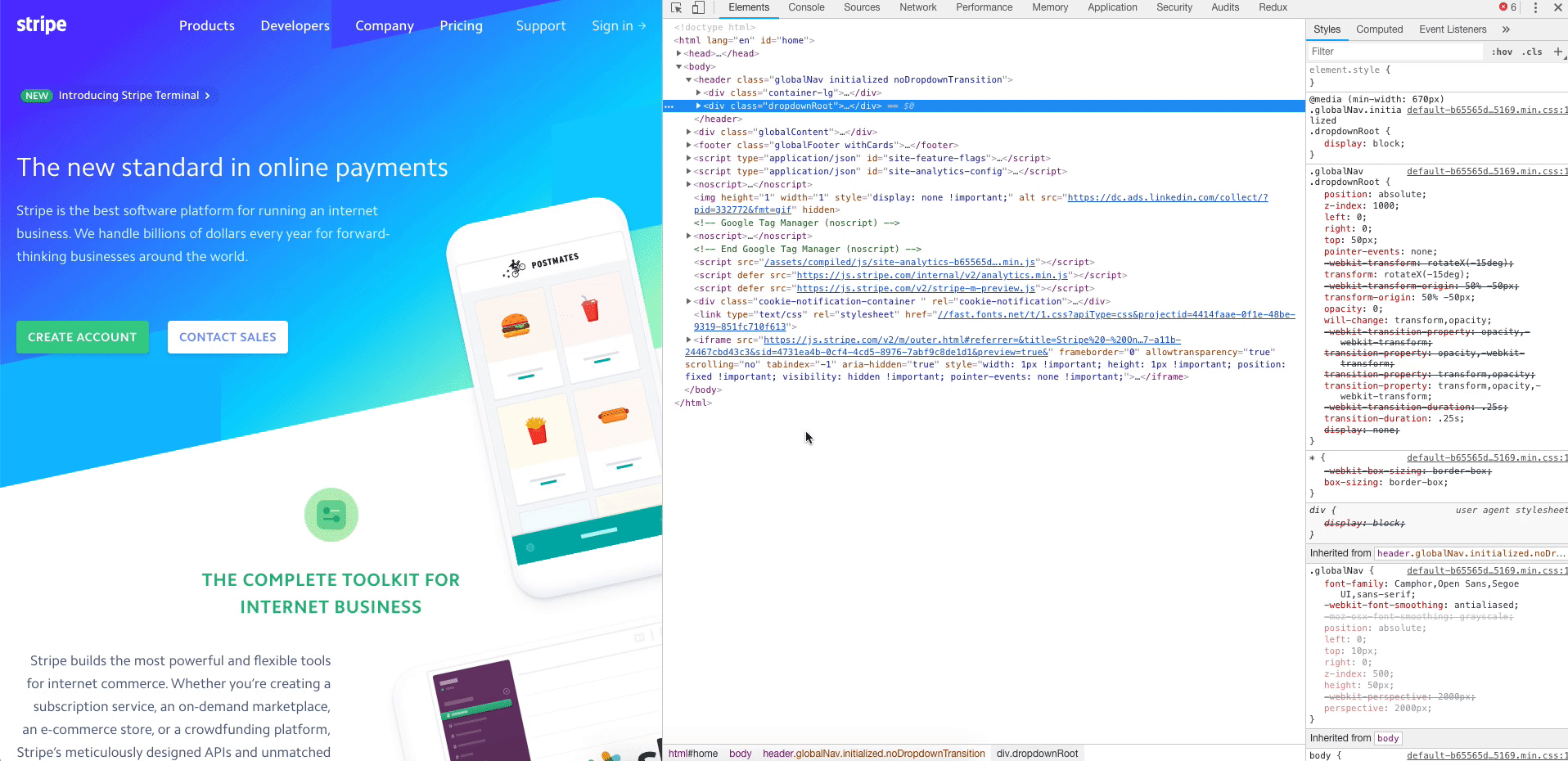Open the Security tab
The image size is (1568, 761).
coord(1174,7)
